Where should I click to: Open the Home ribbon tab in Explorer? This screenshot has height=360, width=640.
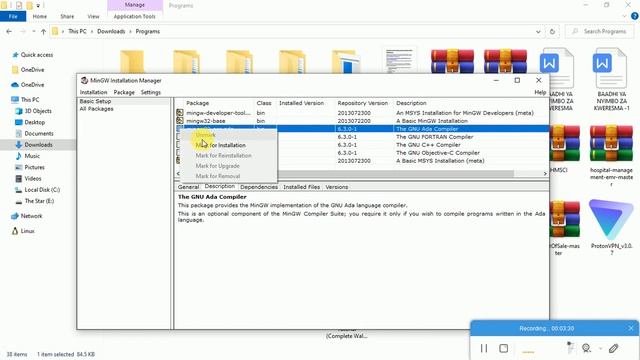coord(40,16)
